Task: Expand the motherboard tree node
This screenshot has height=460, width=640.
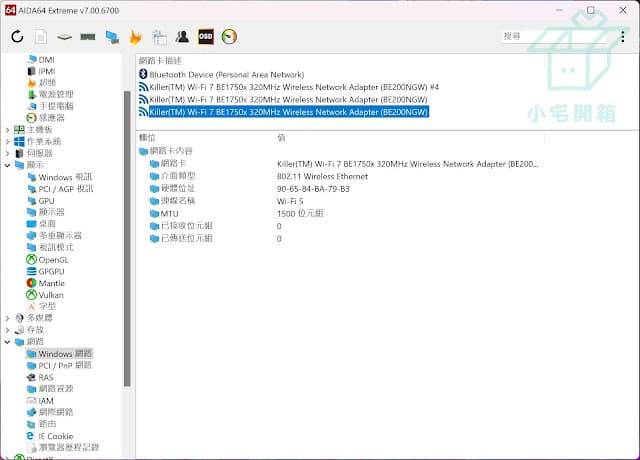Action: 7,130
